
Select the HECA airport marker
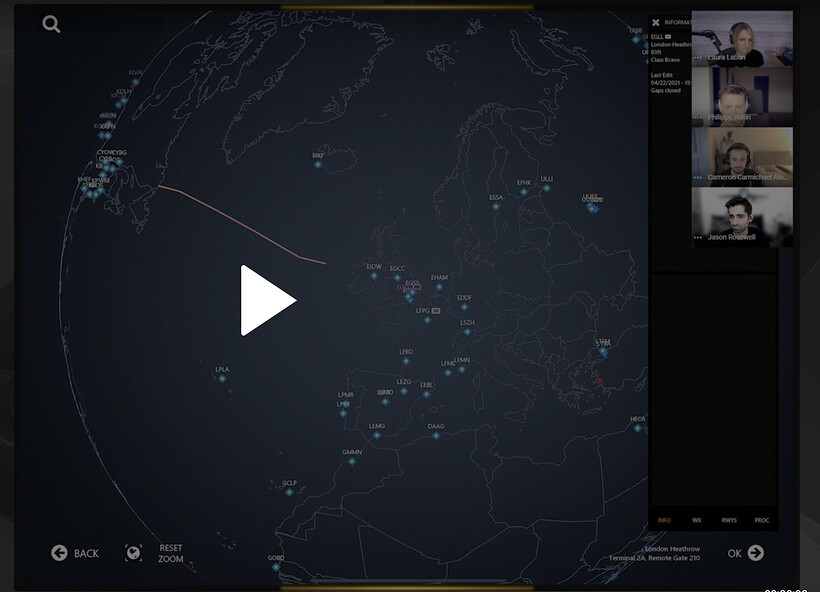click(637, 428)
